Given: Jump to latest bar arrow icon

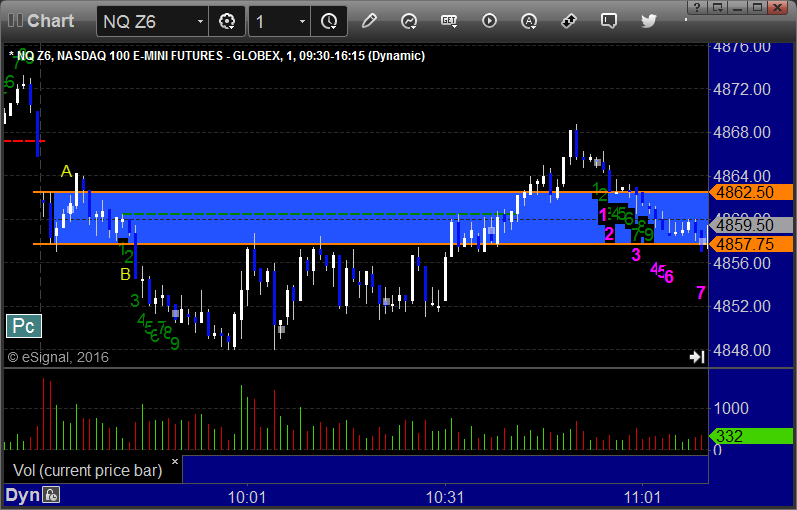Looking at the screenshot, I should point(697,357).
